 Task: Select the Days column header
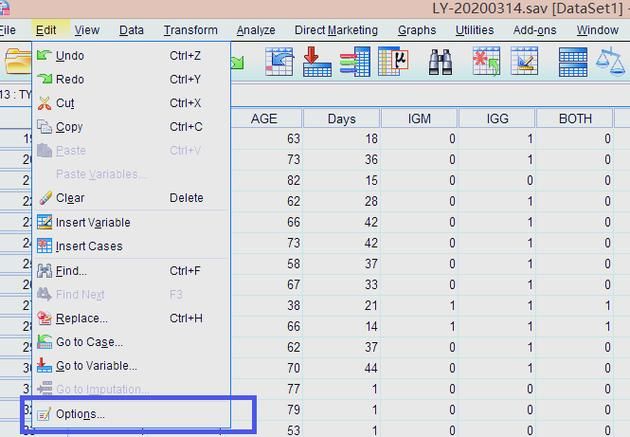(342, 119)
